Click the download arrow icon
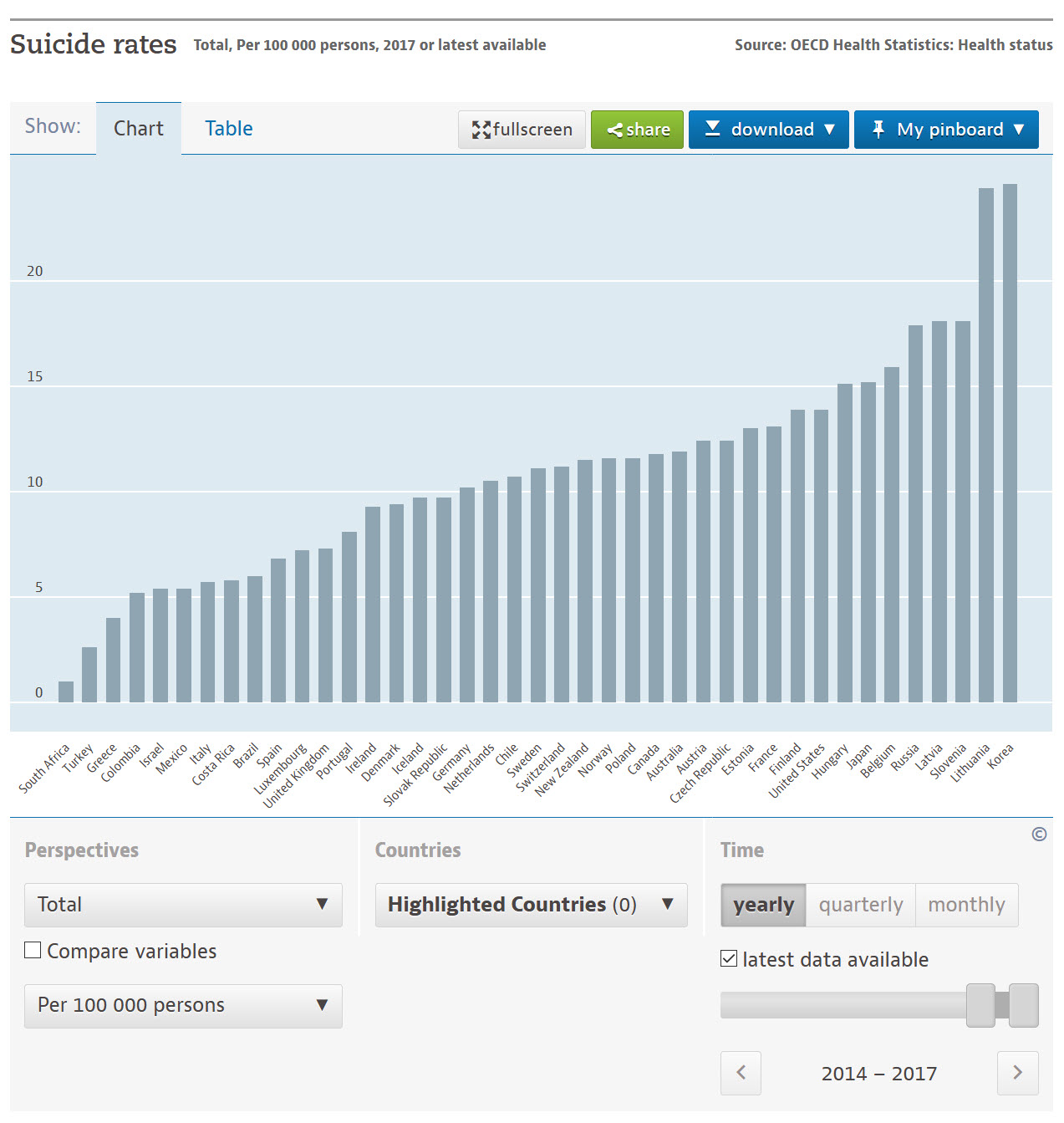Viewport: 1064px width, 1123px height. point(712,129)
